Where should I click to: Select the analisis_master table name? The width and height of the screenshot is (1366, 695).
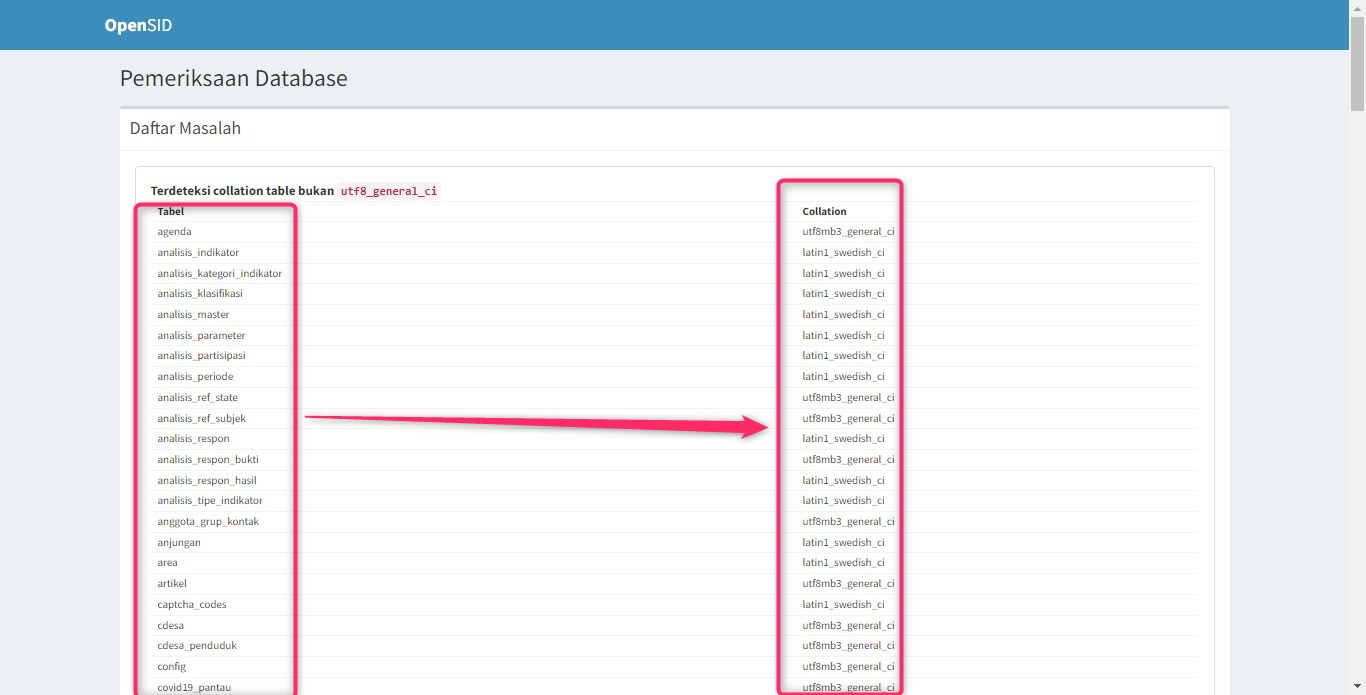click(x=193, y=314)
